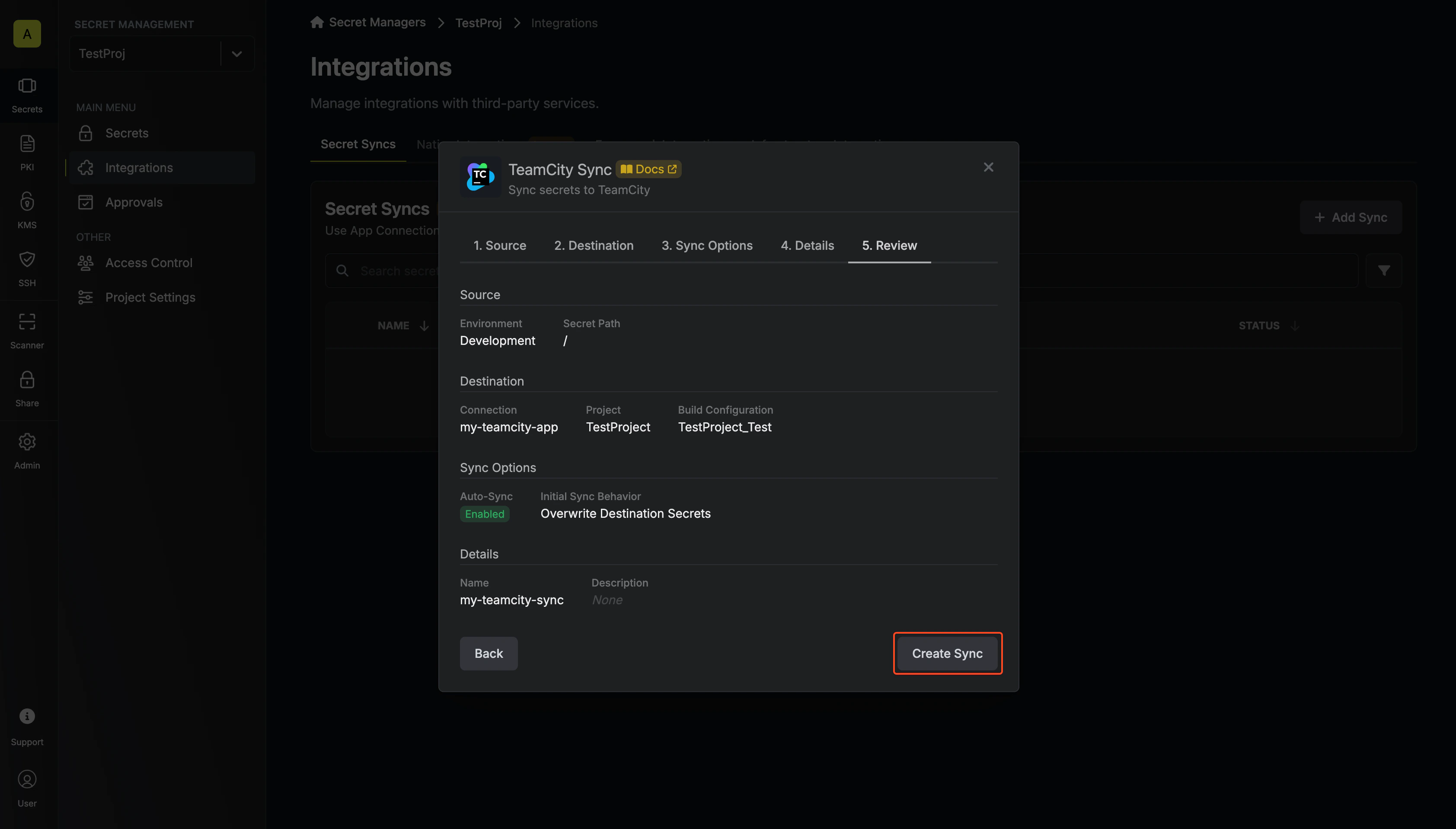Go to step 3. Sync Options tab

tap(707, 246)
